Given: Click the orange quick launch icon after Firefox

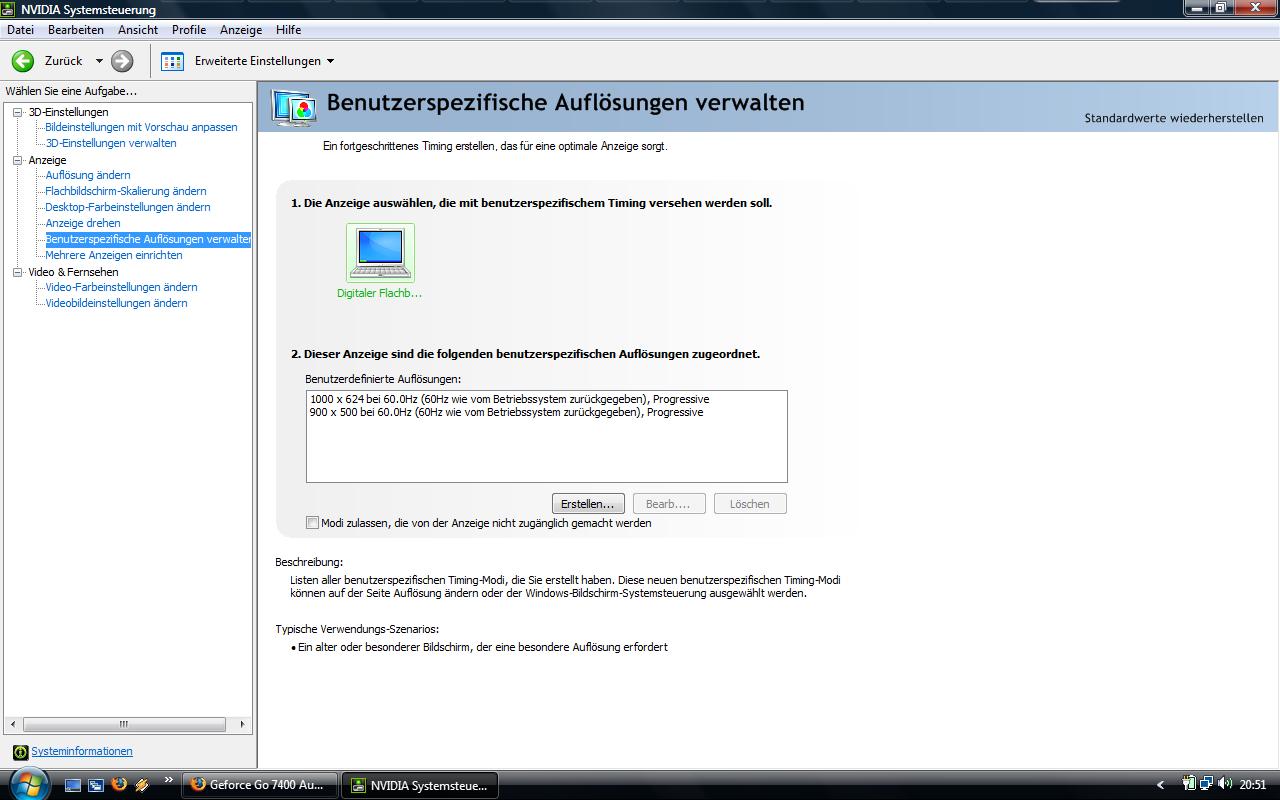Looking at the screenshot, I should tap(142, 785).
